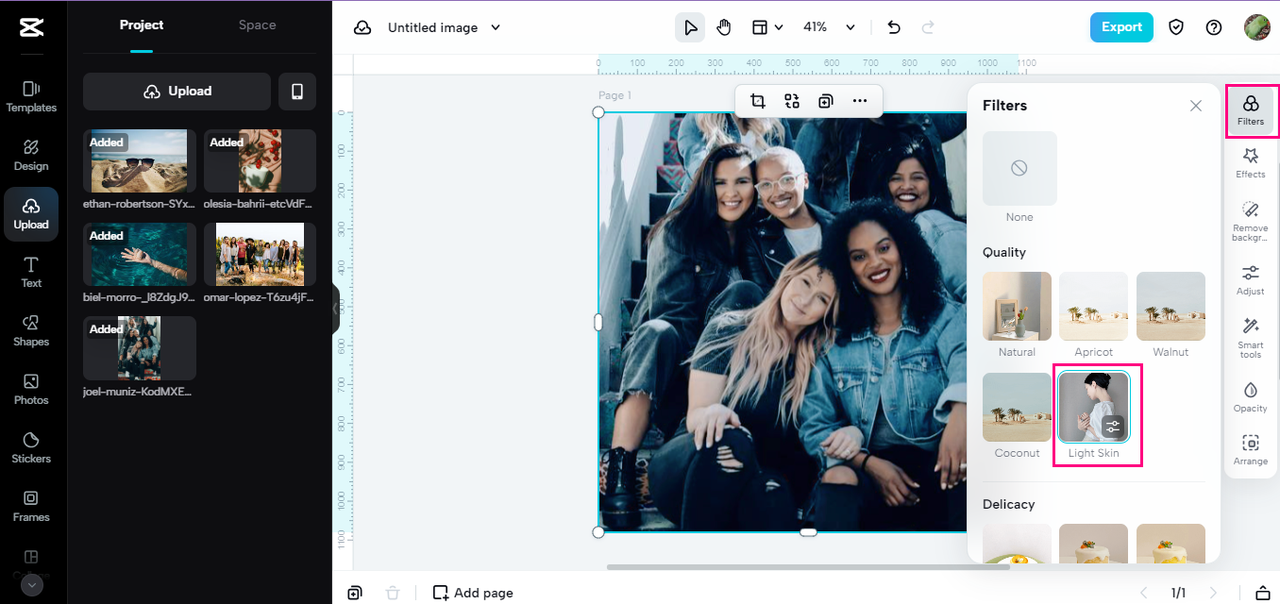The width and height of the screenshot is (1280, 604).
Task: Duplicate the page icon in bottom bar
Action: click(354, 593)
